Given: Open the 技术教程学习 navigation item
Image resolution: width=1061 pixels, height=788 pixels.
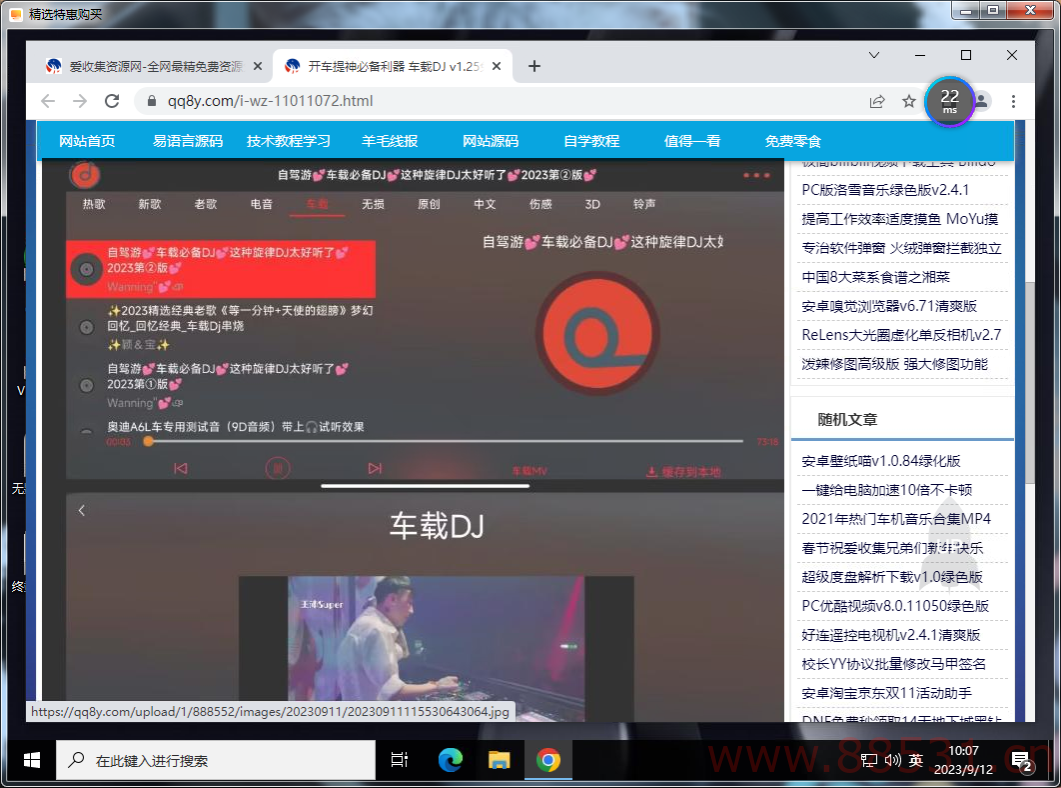Looking at the screenshot, I should pyautogui.click(x=288, y=141).
